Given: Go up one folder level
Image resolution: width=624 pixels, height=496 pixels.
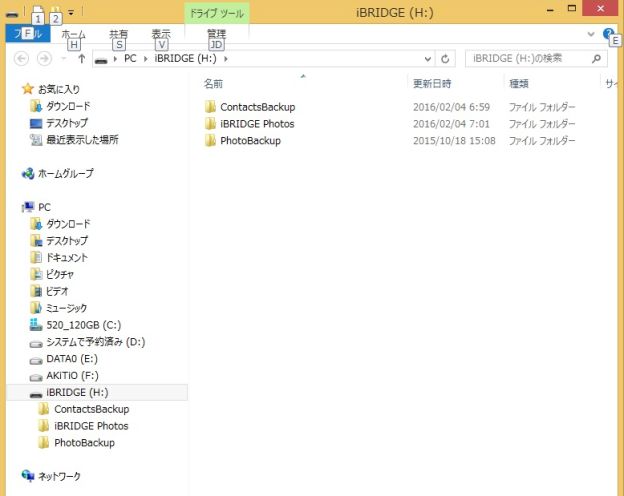Looking at the screenshot, I should coord(82,59).
